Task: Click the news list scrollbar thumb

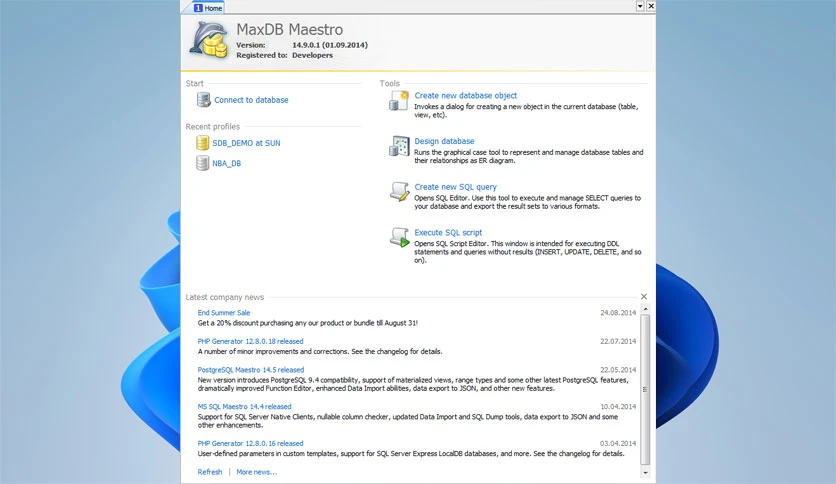Action: (x=645, y=390)
